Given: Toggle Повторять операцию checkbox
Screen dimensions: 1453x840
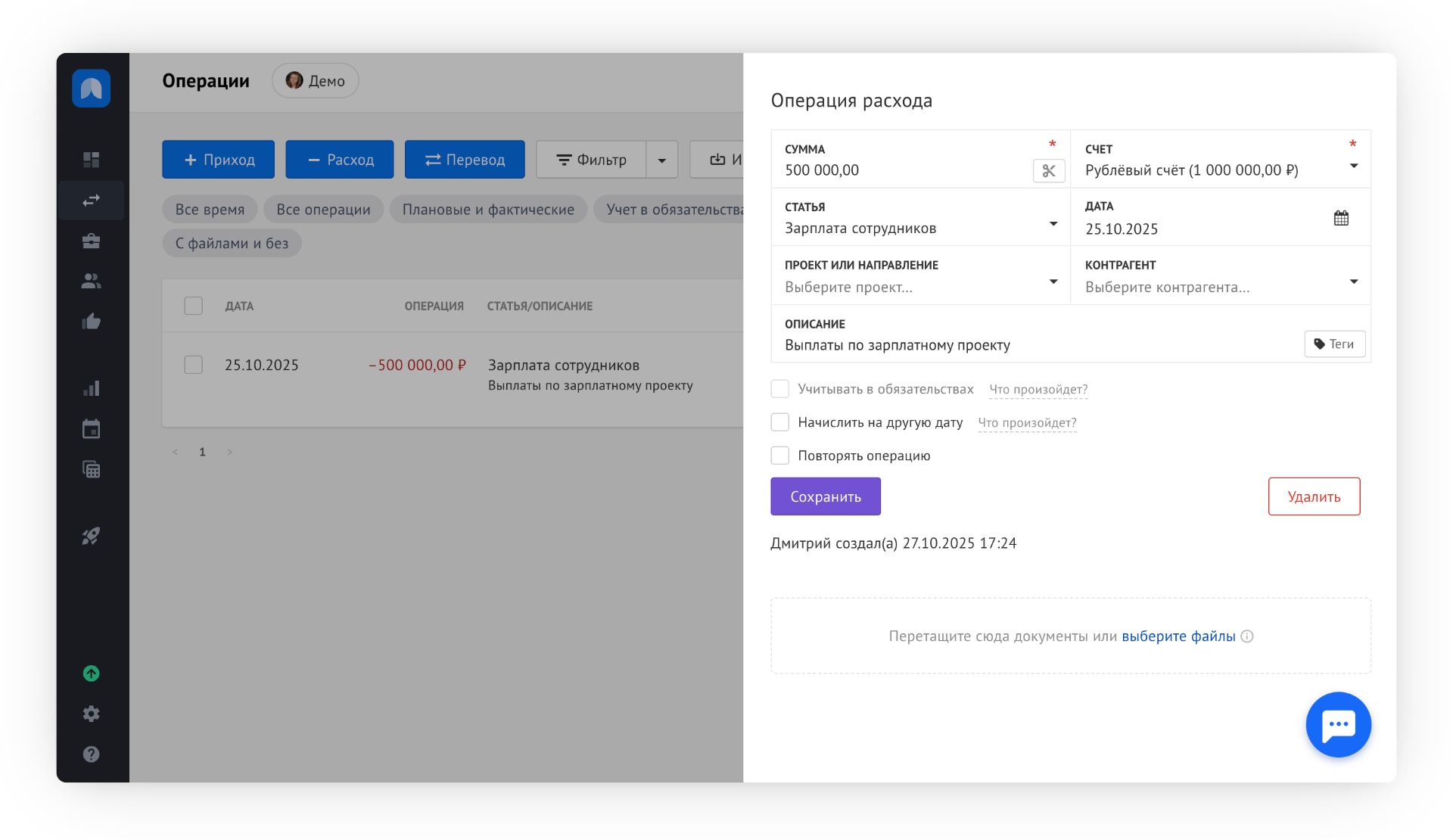Looking at the screenshot, I should coord(779,456).
